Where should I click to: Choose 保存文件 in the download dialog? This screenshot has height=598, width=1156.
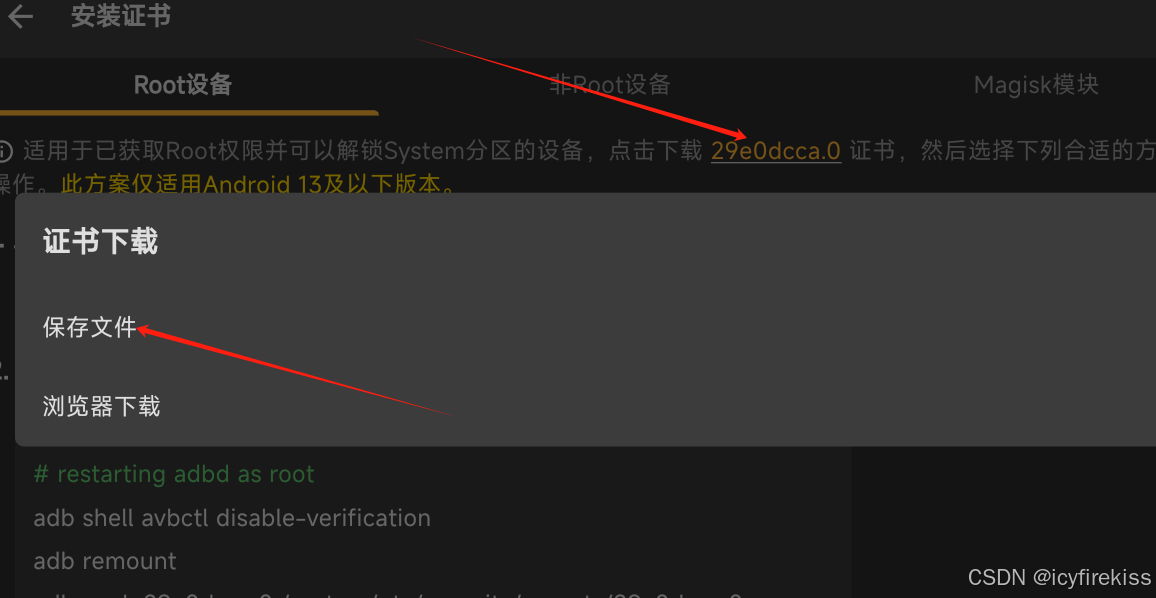click(x=90, y=327)
